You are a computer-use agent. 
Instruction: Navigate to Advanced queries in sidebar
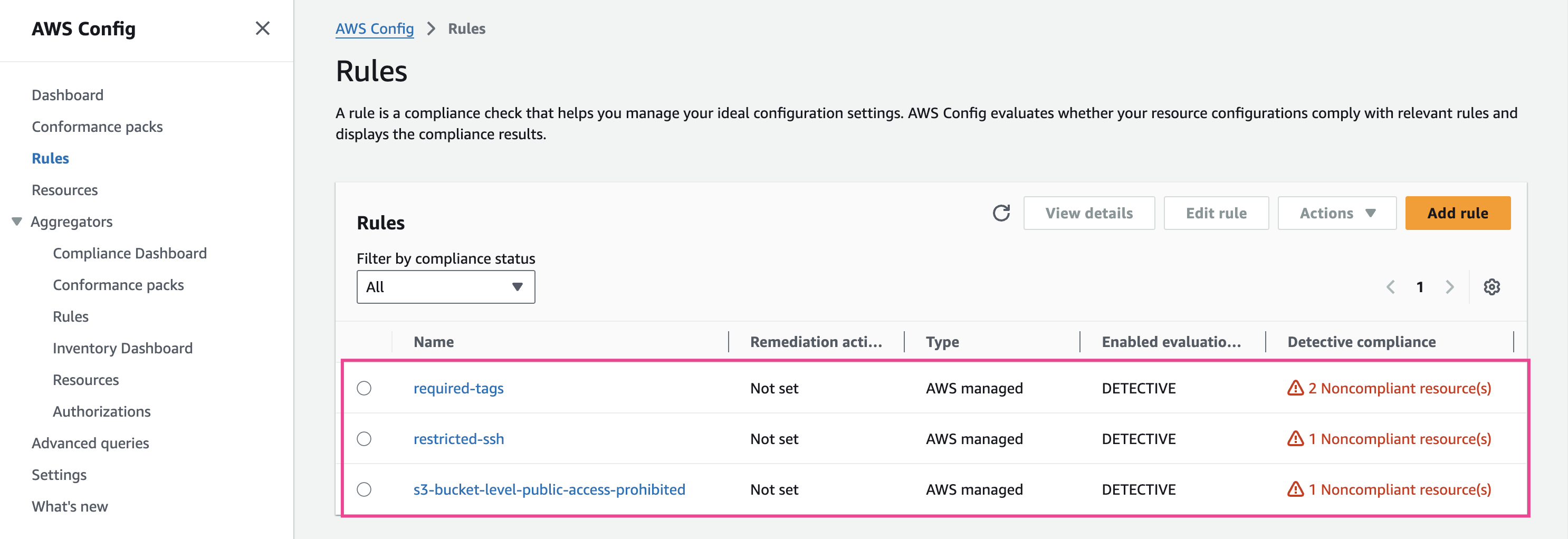point(90,443)
